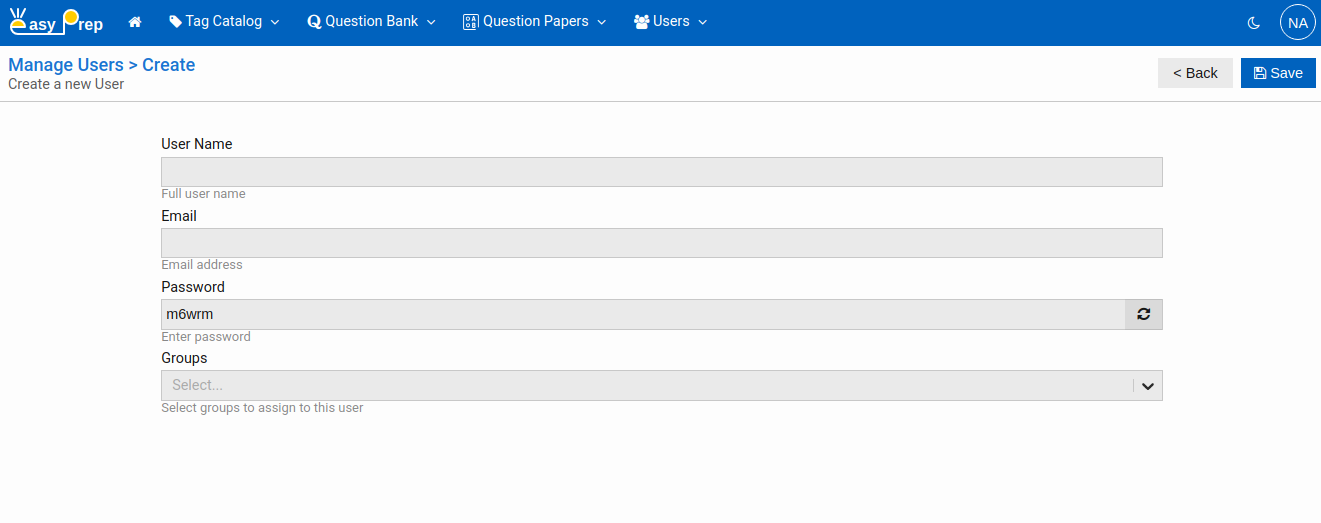Expand the Tag Catalog chevron
The height and width of the screenshot is (523, 1321).
coord(275,22)
